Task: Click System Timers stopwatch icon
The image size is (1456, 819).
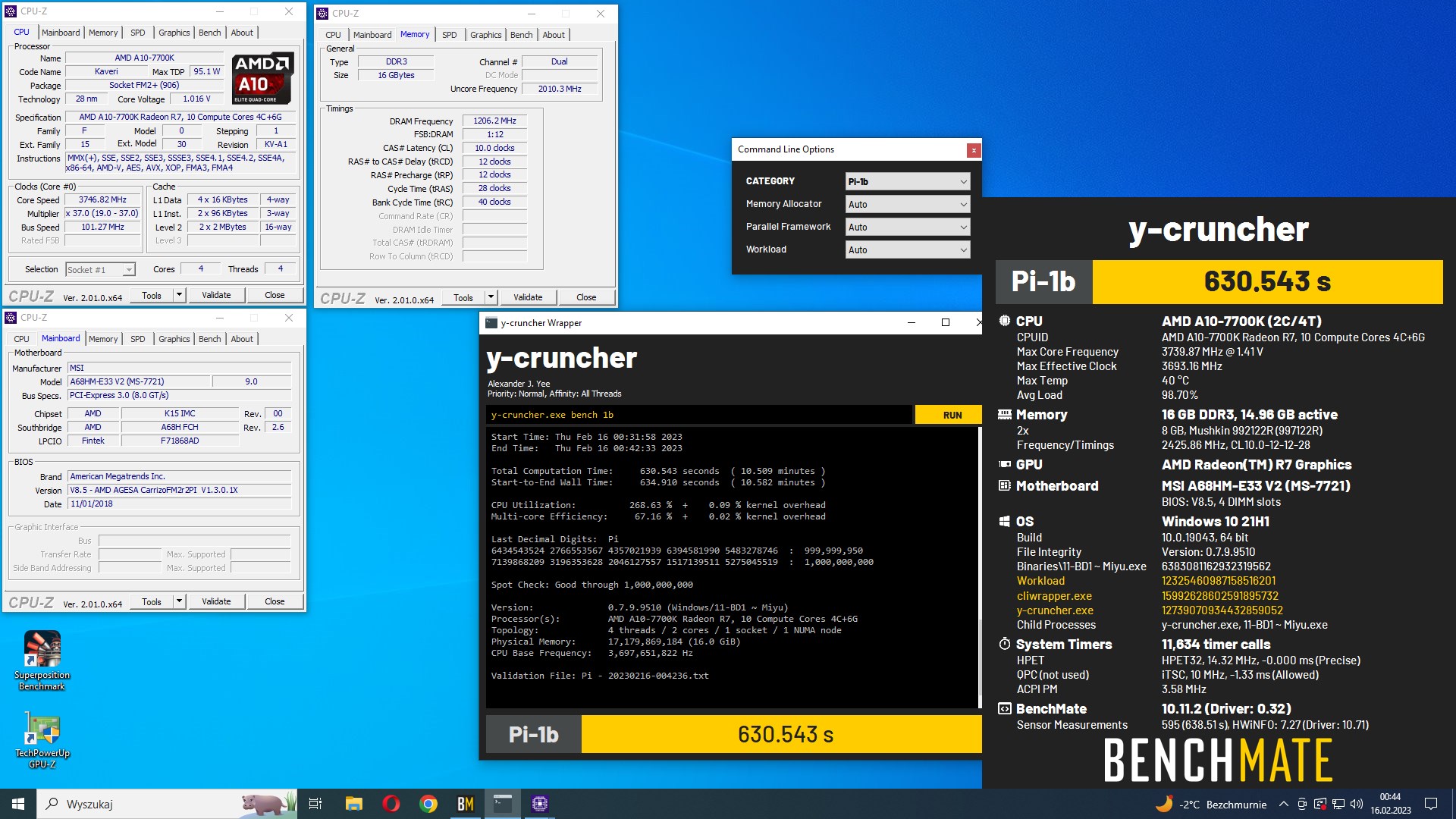Action: [x=1004, y=644]
